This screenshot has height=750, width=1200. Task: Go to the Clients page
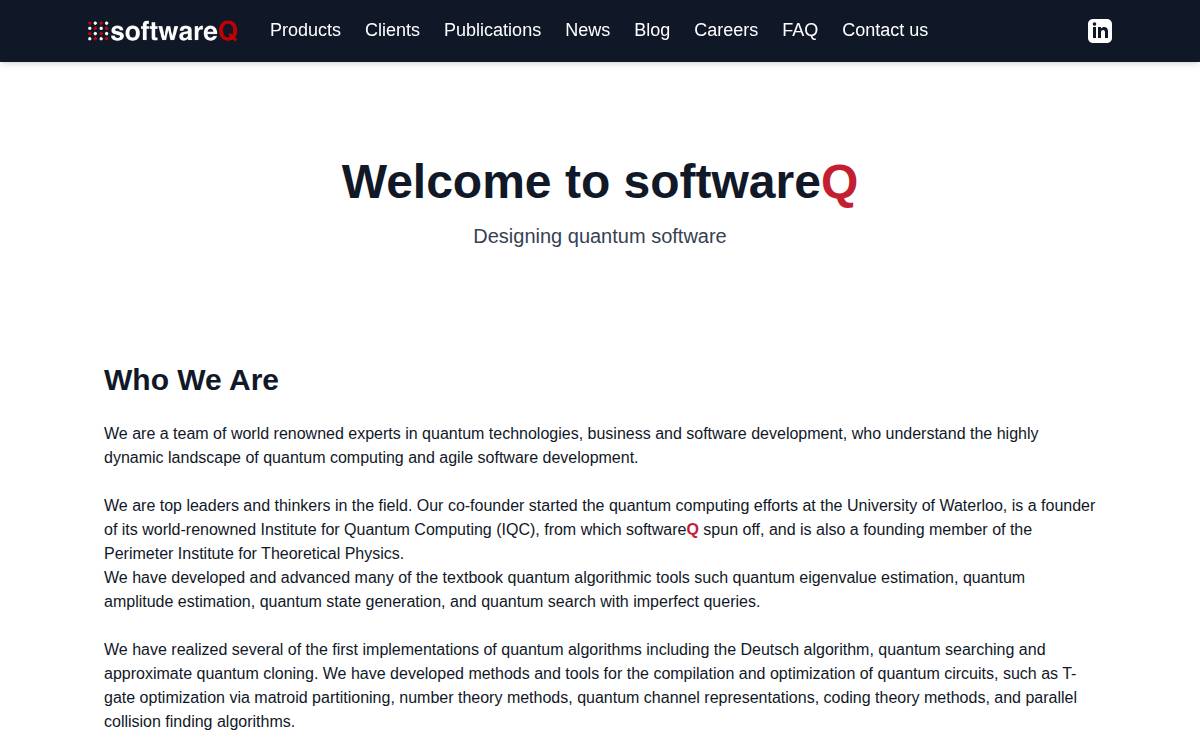click(392, 30)
